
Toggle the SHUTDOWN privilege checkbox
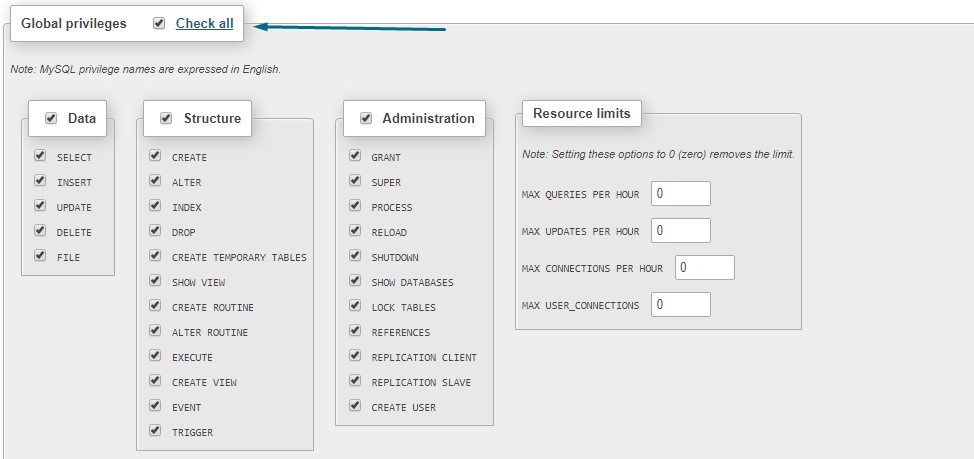click(355, 255)
